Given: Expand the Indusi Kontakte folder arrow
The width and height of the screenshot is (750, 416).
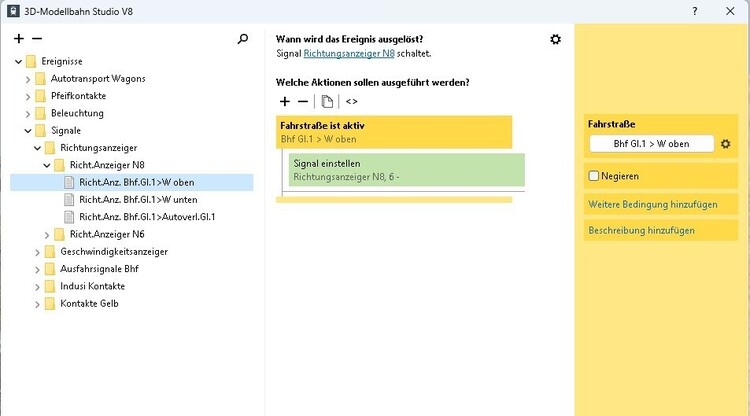Looking at the screenshot, I should [x=37, y=287].
